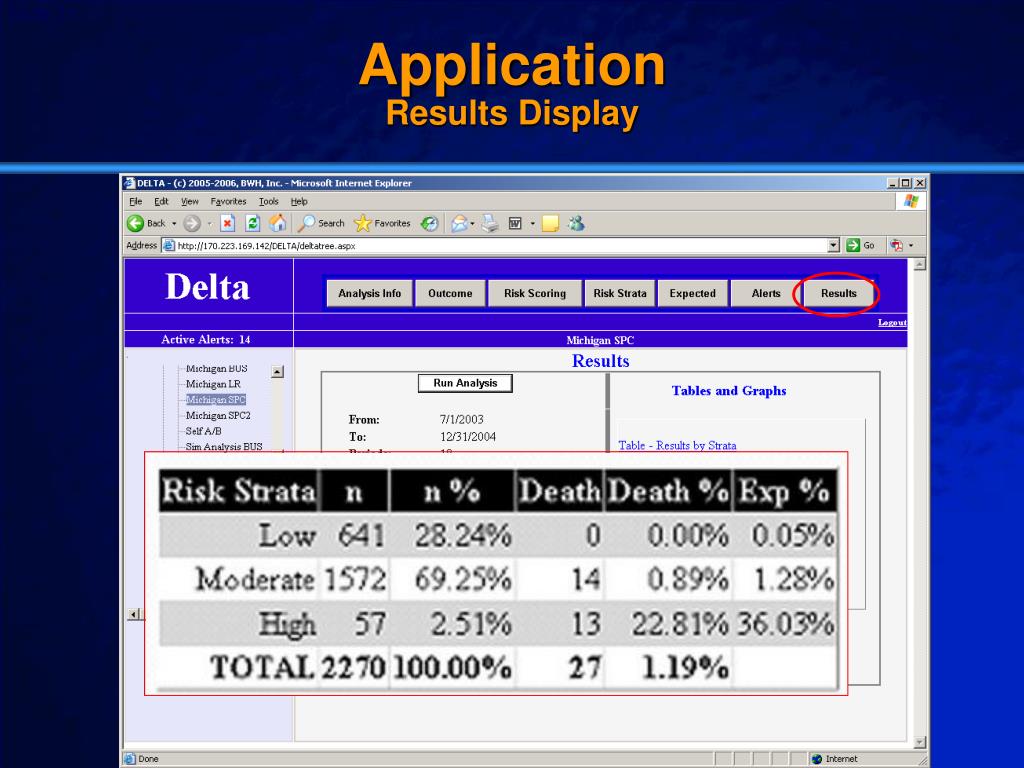Open the History icon in toolbar

429,223
